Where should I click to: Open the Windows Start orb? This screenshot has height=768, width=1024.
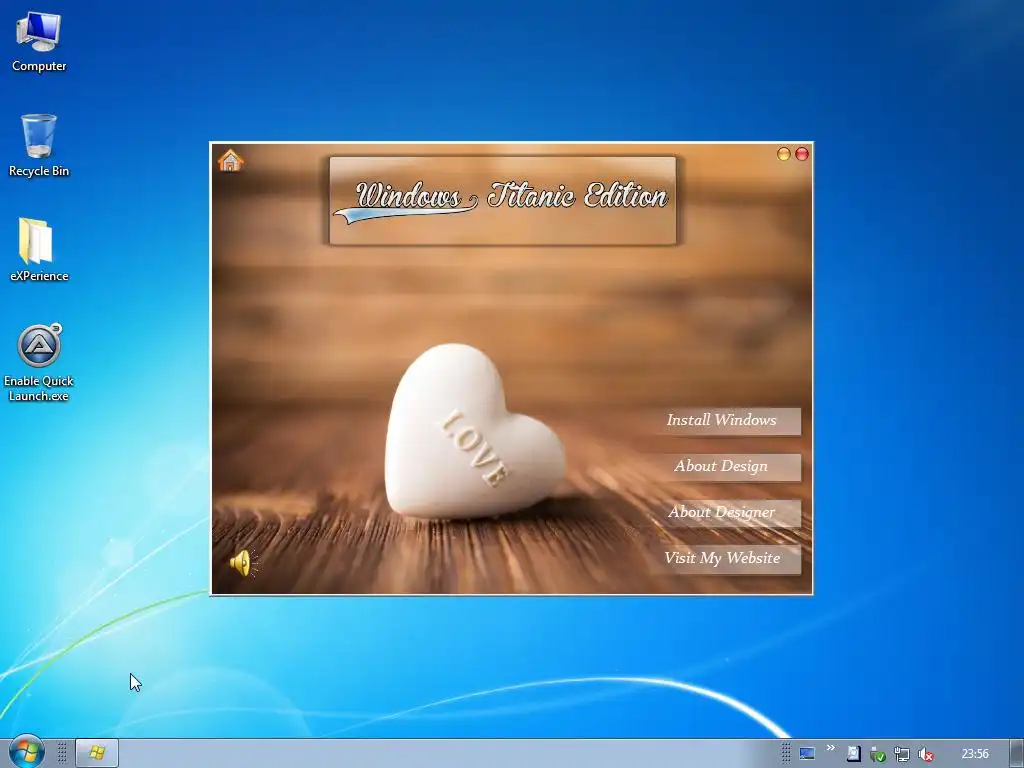pyautogui.click(x=26, y=752)
